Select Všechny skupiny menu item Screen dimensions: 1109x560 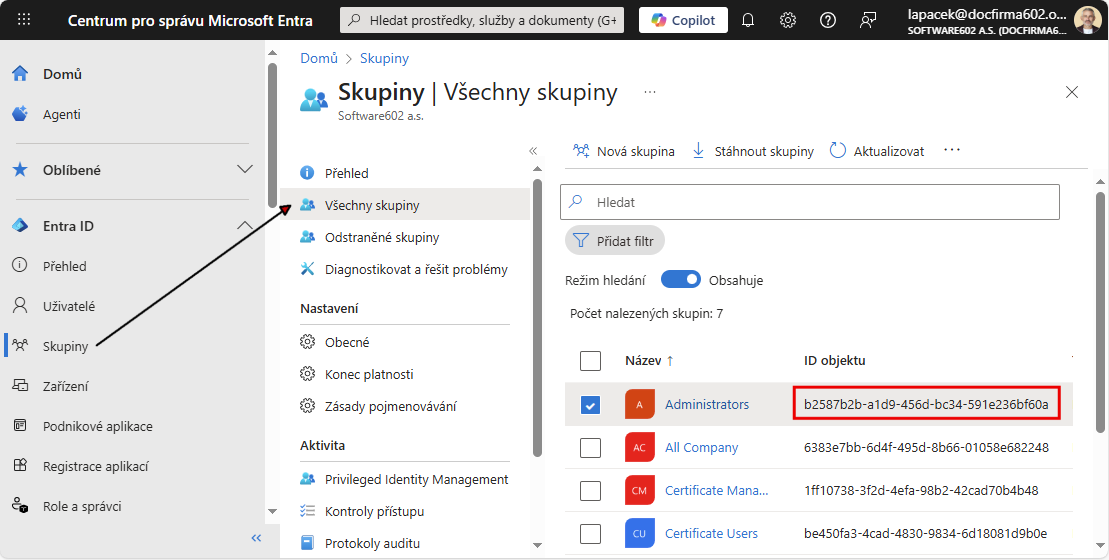point(405,205)
